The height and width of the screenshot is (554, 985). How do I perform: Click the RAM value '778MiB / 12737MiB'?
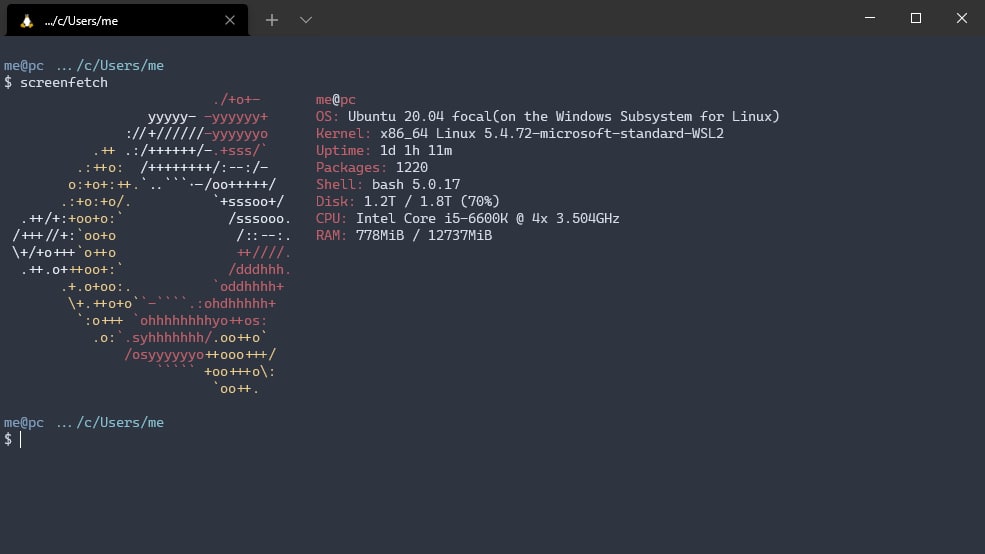[x=424, y=235]
